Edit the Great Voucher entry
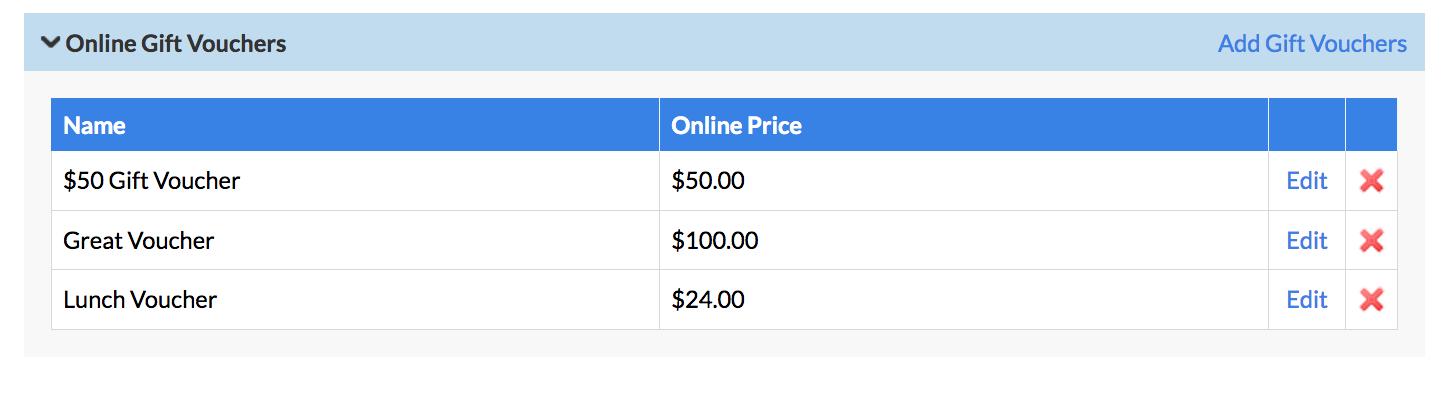1452x396 pixels. [x=1307, y=240]
